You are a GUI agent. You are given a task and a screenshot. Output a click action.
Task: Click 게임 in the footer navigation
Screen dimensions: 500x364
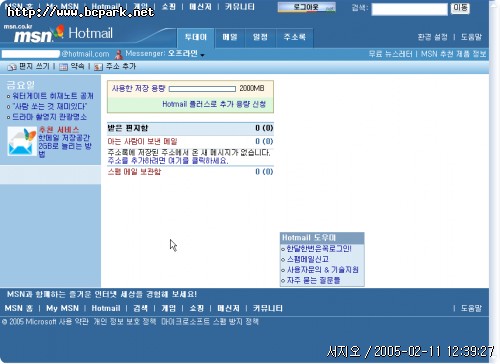pyautogui.click(x=168, y=308)
